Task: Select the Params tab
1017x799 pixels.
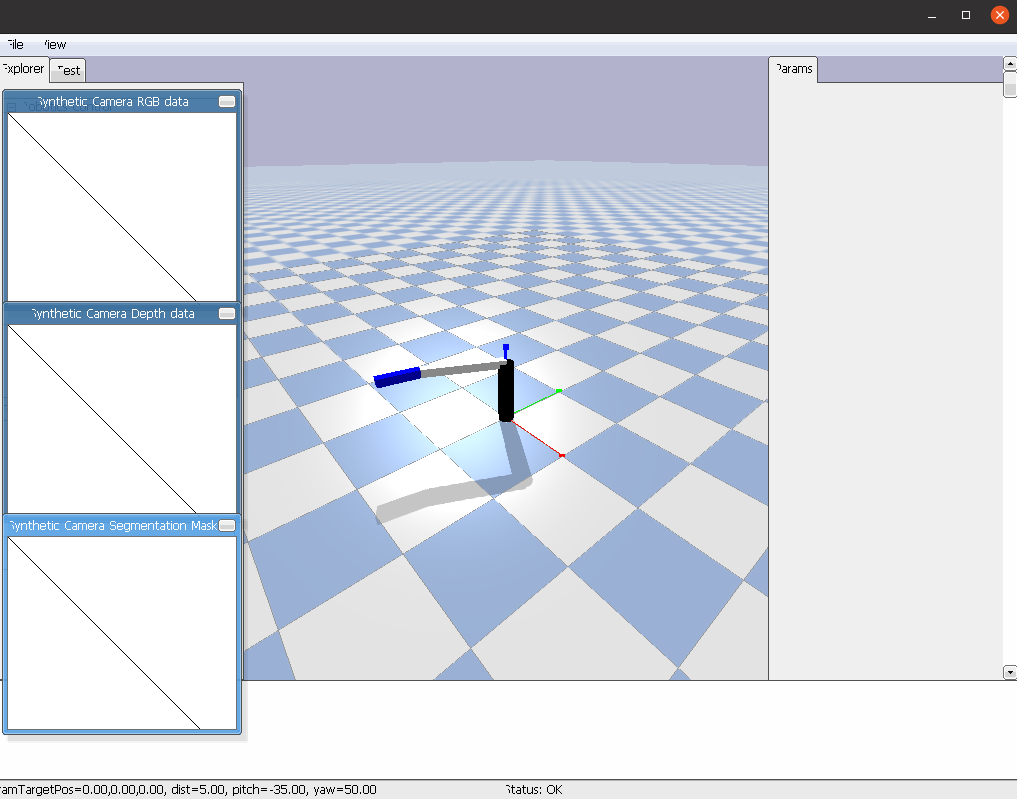Action: click(792, 69)
